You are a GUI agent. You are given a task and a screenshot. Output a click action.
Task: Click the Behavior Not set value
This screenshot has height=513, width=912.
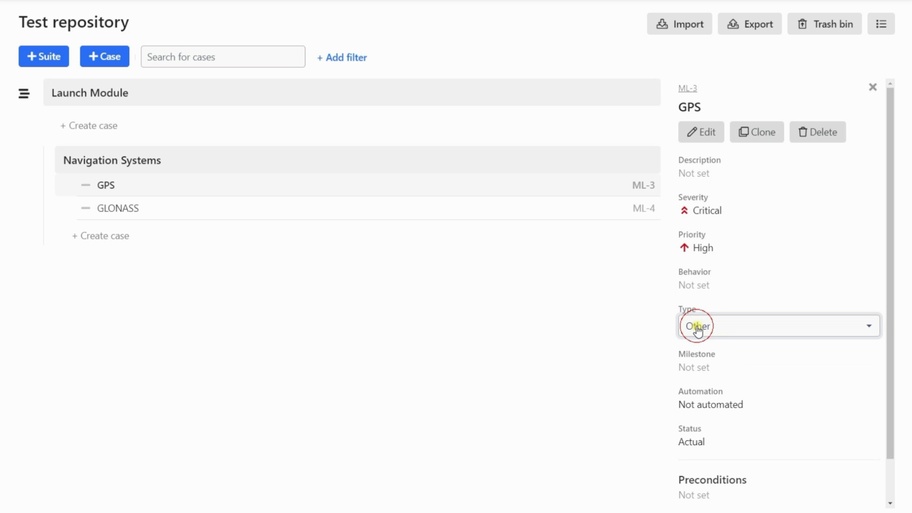693,285
